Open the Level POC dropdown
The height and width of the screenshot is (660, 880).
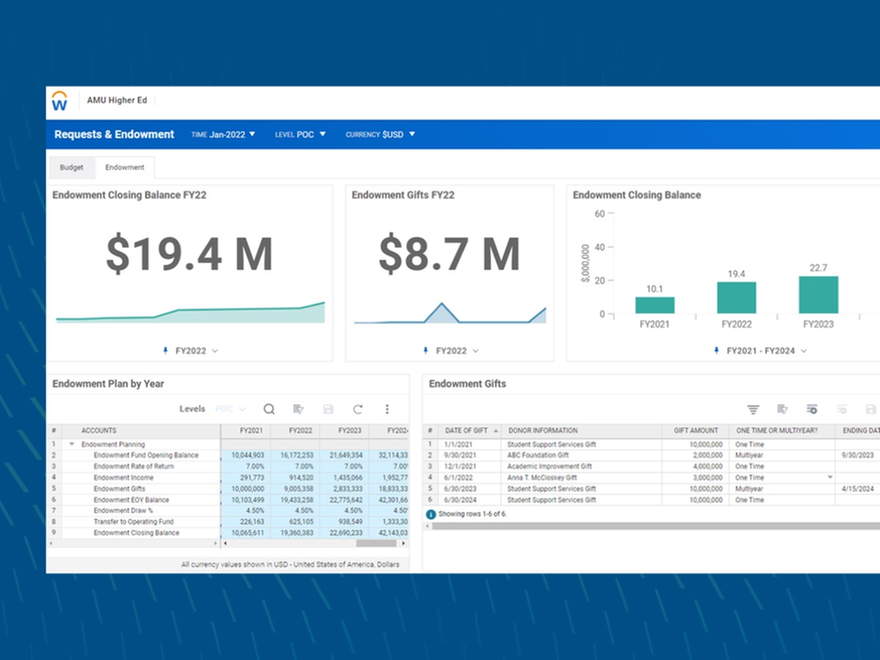coord(300,133)
